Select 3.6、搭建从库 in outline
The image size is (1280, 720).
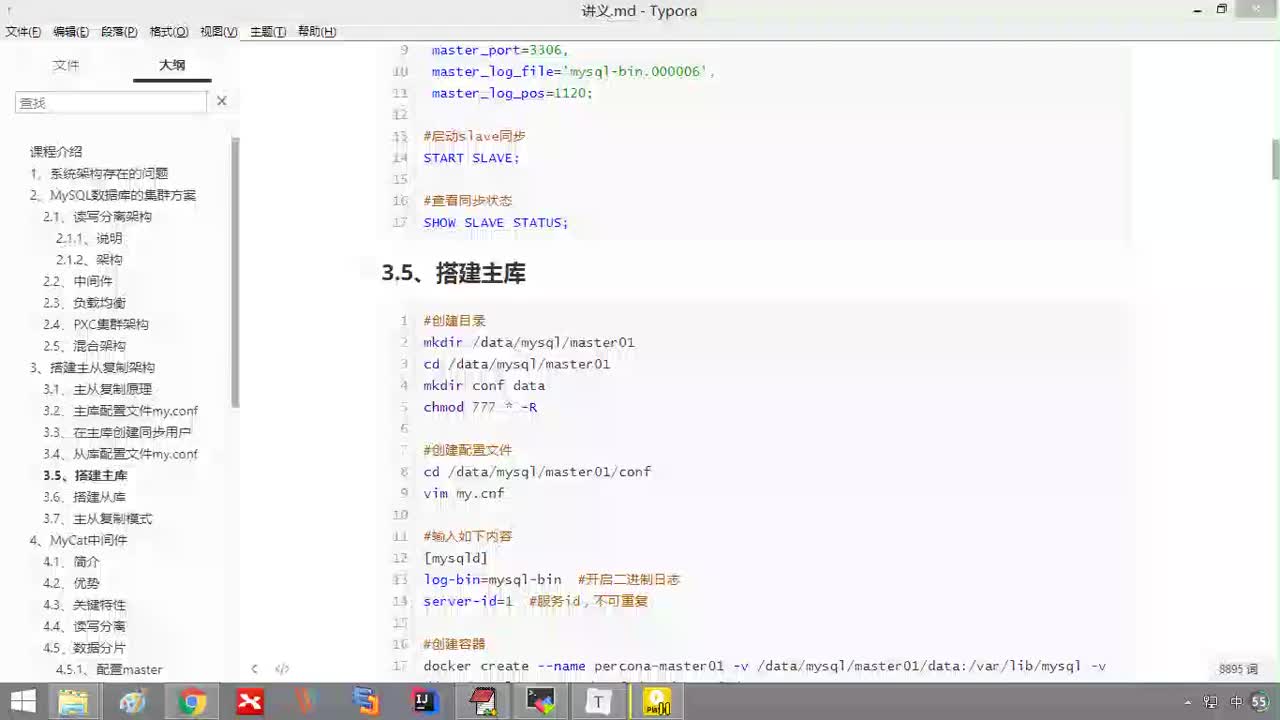click(x=84, y=497)
